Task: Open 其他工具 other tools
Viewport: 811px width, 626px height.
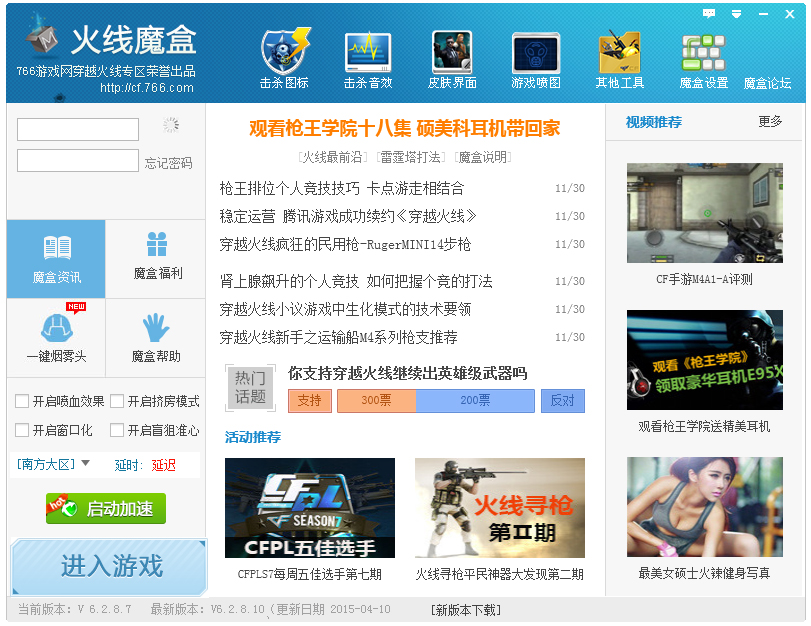Action: point(620,59)
